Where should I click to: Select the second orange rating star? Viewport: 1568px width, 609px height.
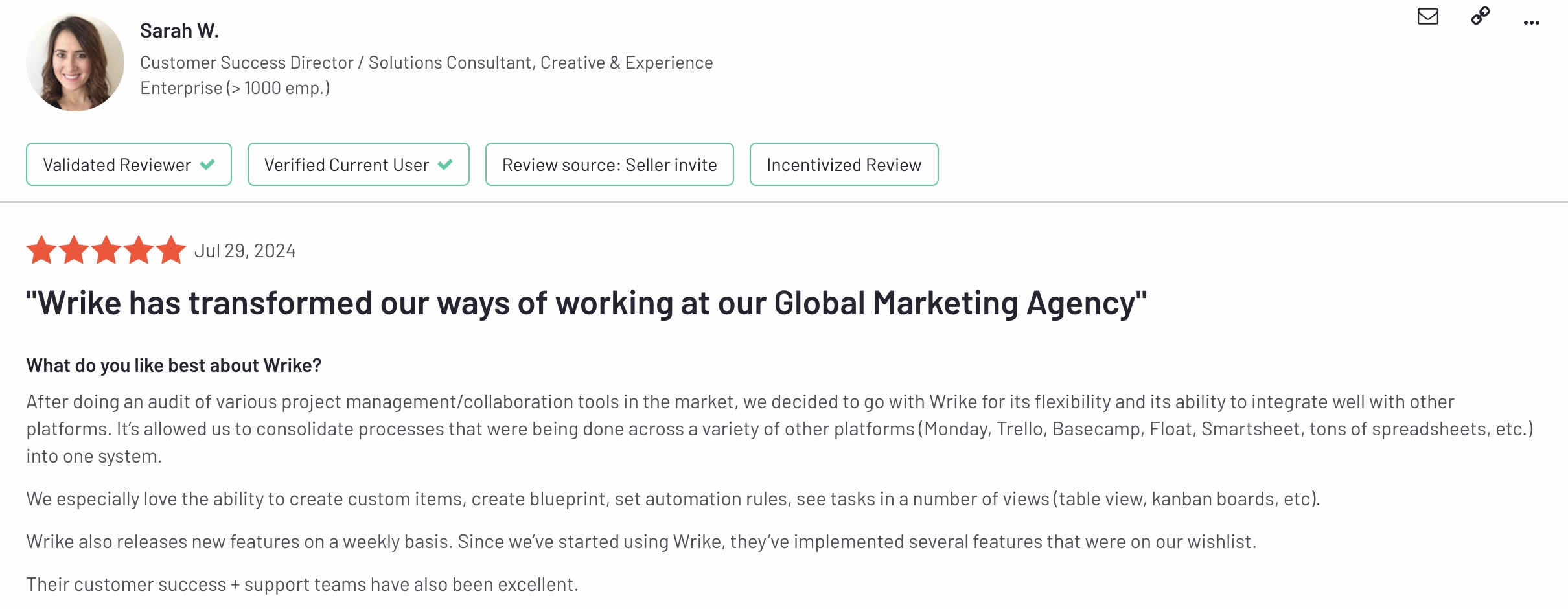pos(74,250)
